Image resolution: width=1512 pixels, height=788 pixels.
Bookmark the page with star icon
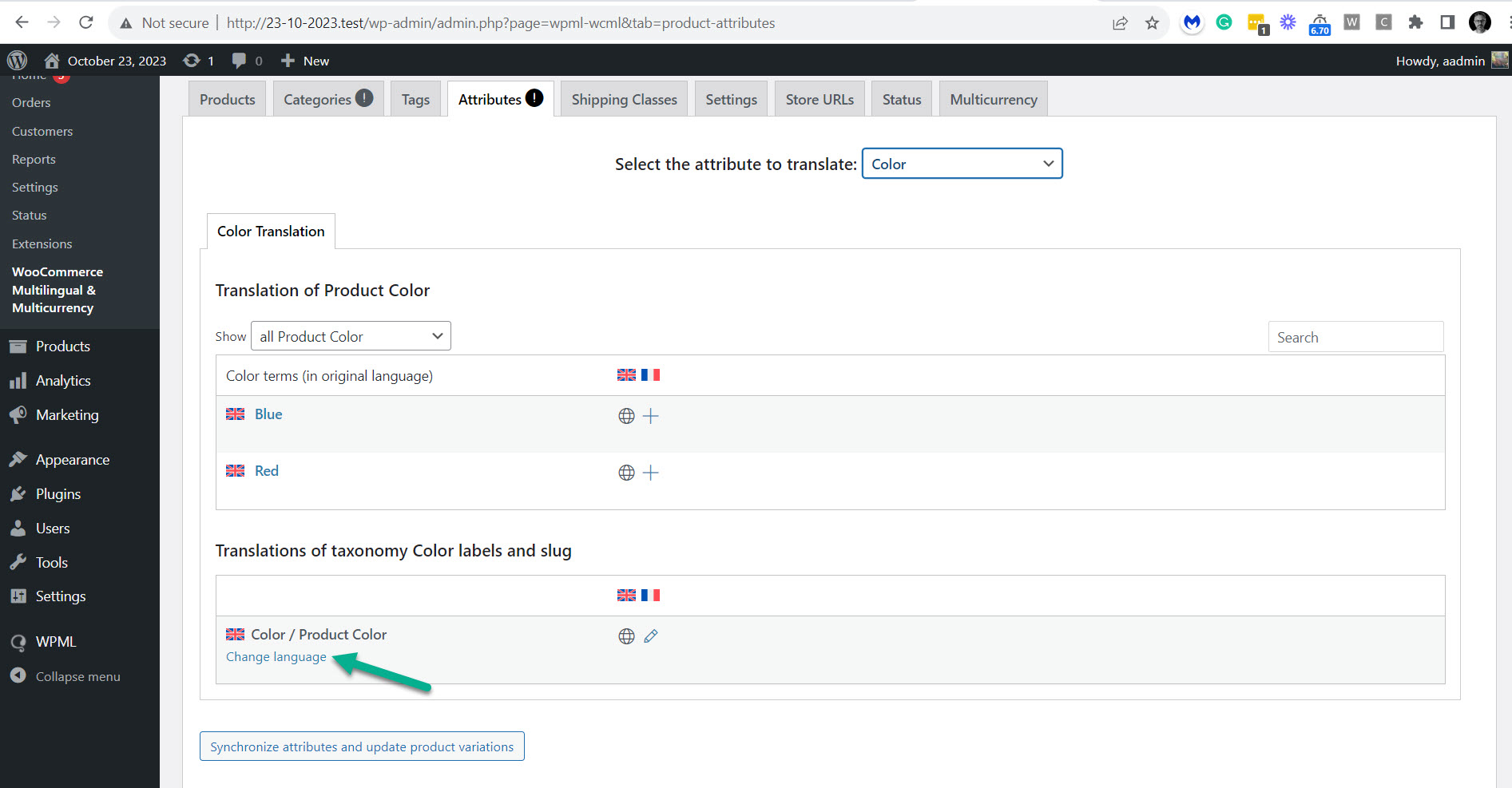coord(1152,23)
